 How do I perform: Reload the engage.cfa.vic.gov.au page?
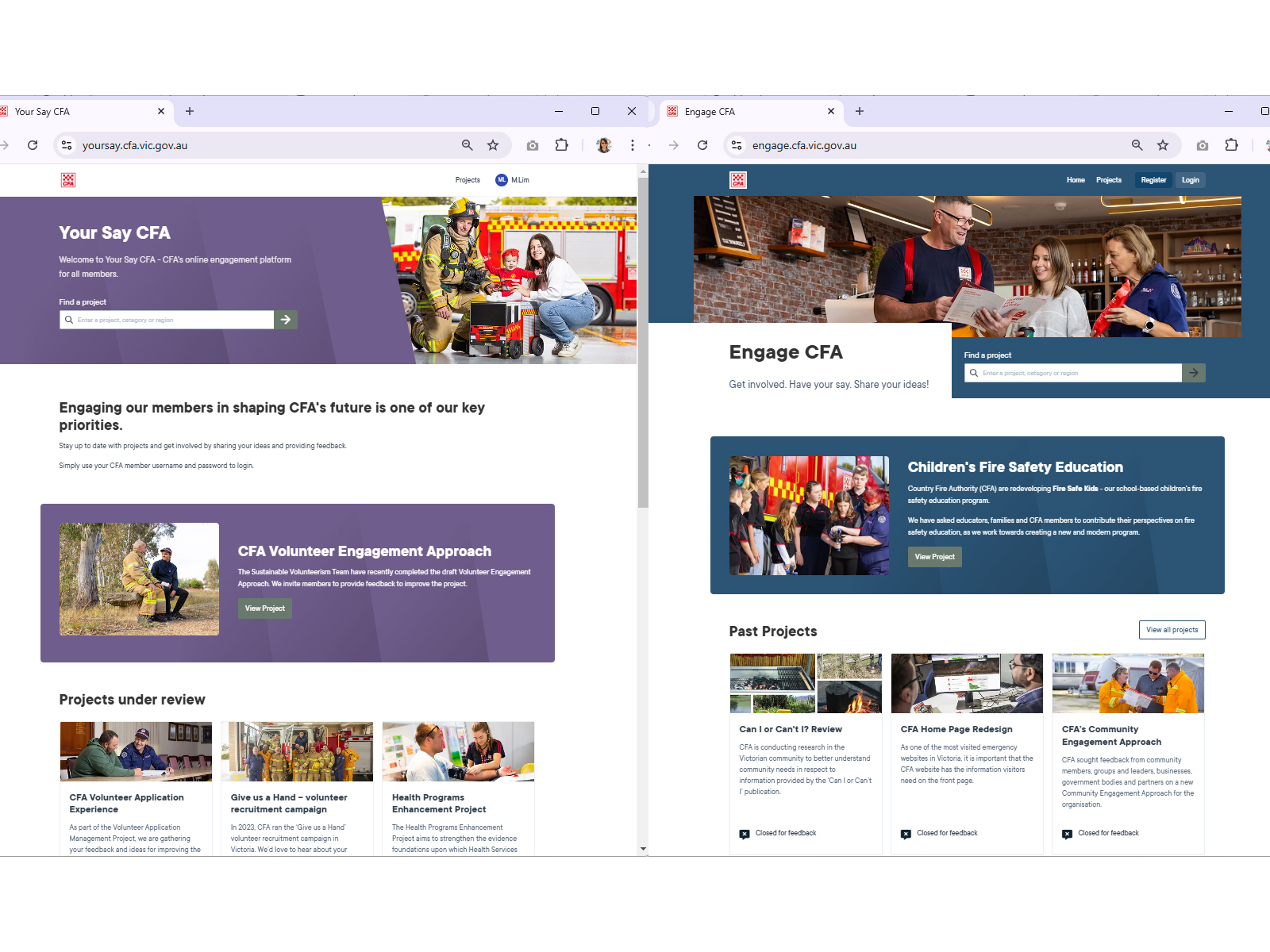(x=702, y=145)
